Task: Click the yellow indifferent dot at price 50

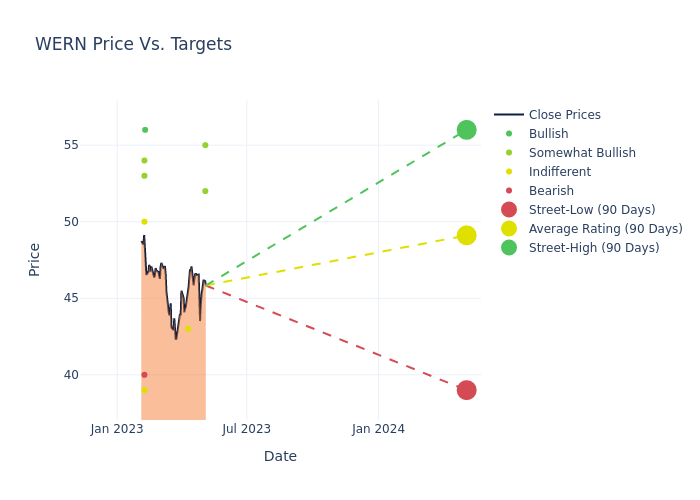Action: point(144,222)
